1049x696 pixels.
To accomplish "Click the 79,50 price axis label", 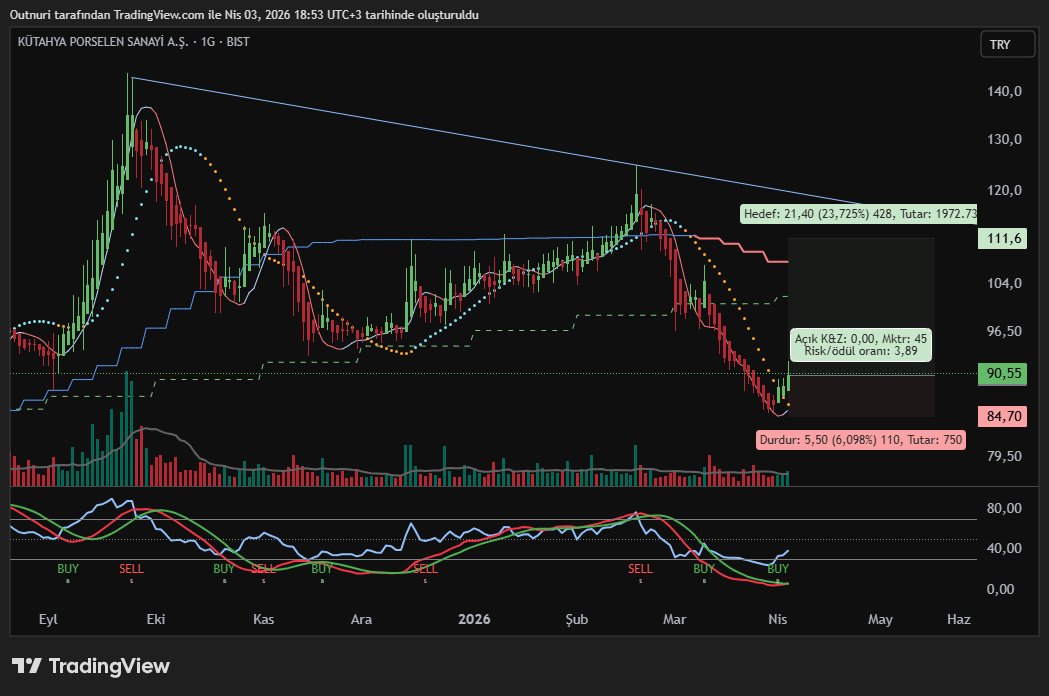I will (x=1004, y=456).
